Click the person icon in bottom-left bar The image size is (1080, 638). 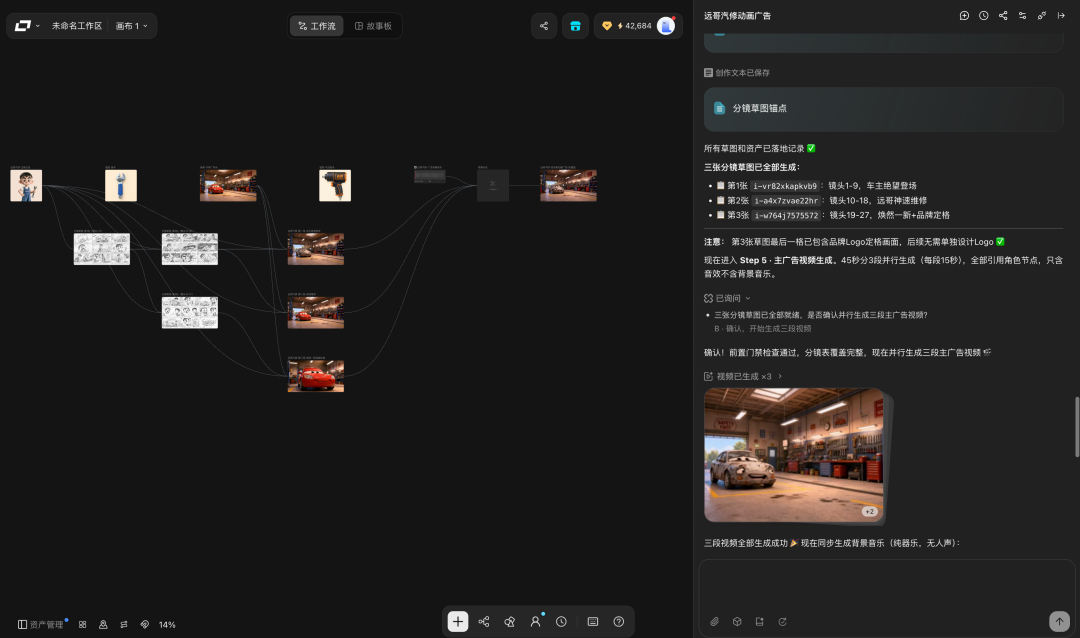pyautogui.click(x=103, y=624)
